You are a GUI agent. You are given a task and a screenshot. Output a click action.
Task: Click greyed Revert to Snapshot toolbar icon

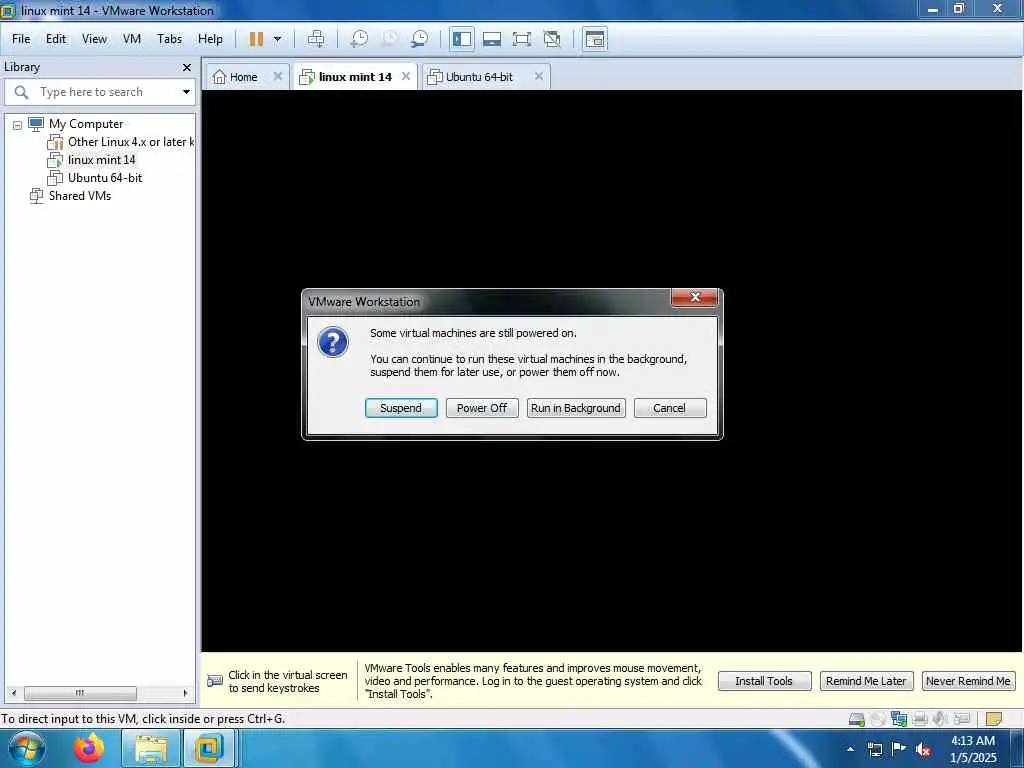click(x=390, y=39)
